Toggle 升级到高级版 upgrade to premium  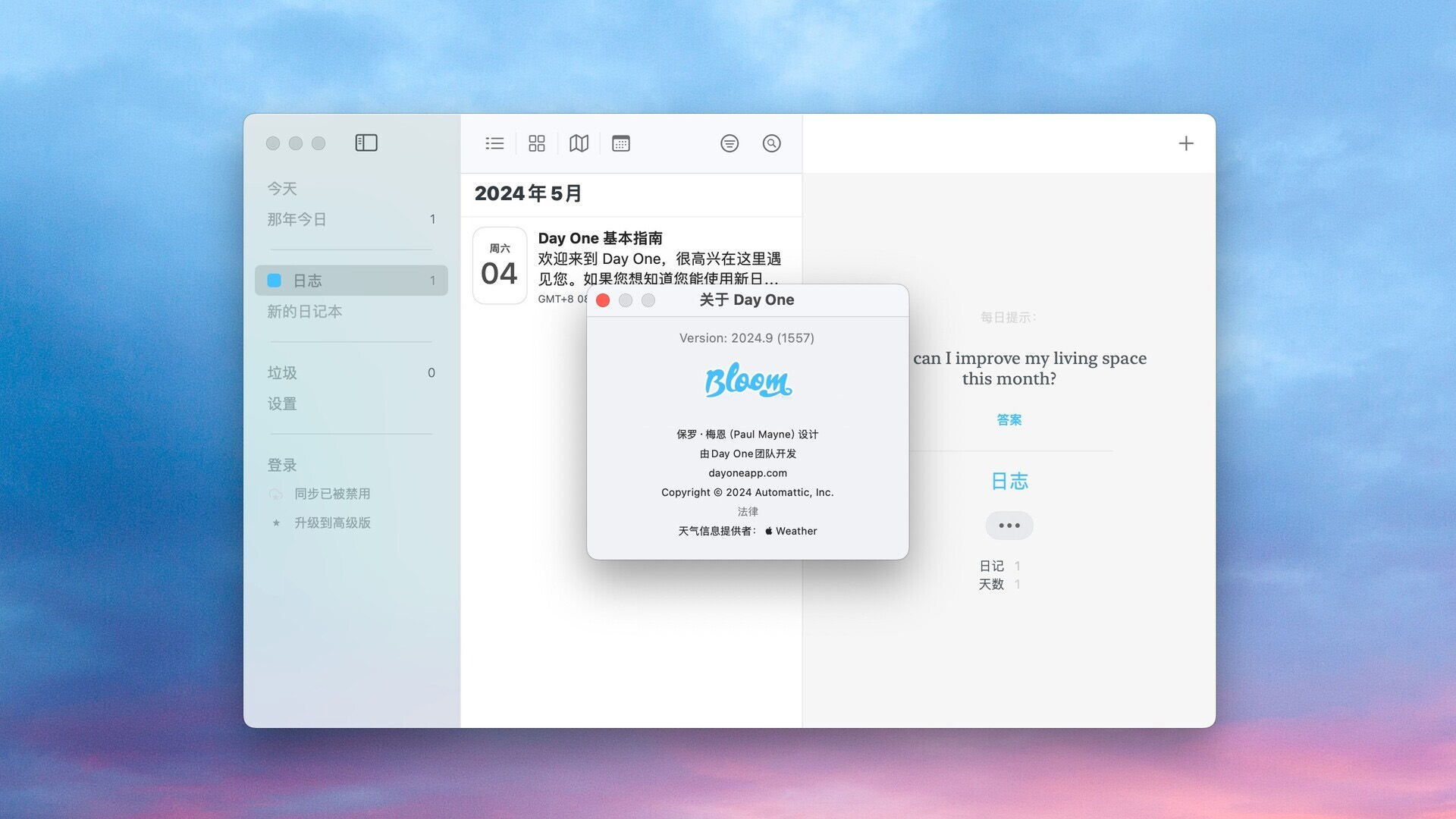coord(333,522)
